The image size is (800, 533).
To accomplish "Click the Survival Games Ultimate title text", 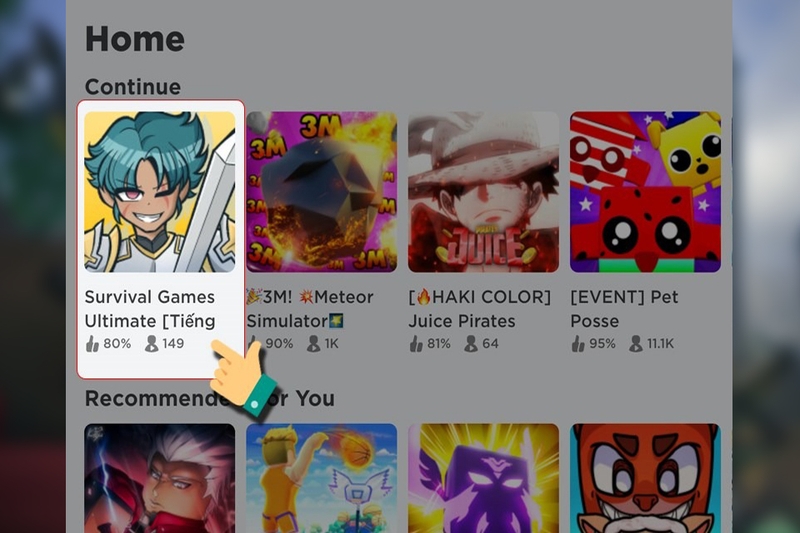I will click(150, 309).
